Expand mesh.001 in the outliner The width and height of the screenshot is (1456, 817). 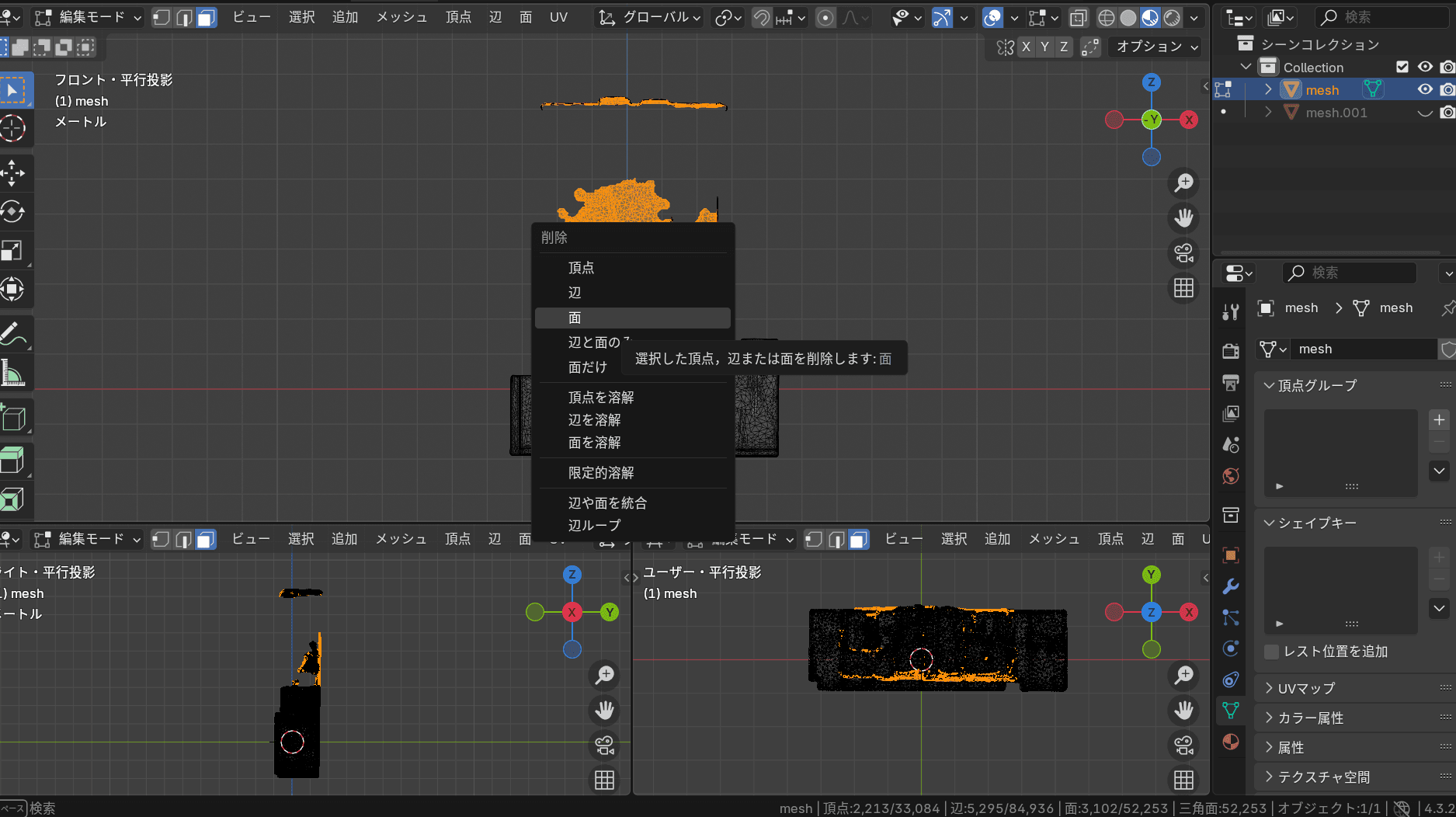1268,113
